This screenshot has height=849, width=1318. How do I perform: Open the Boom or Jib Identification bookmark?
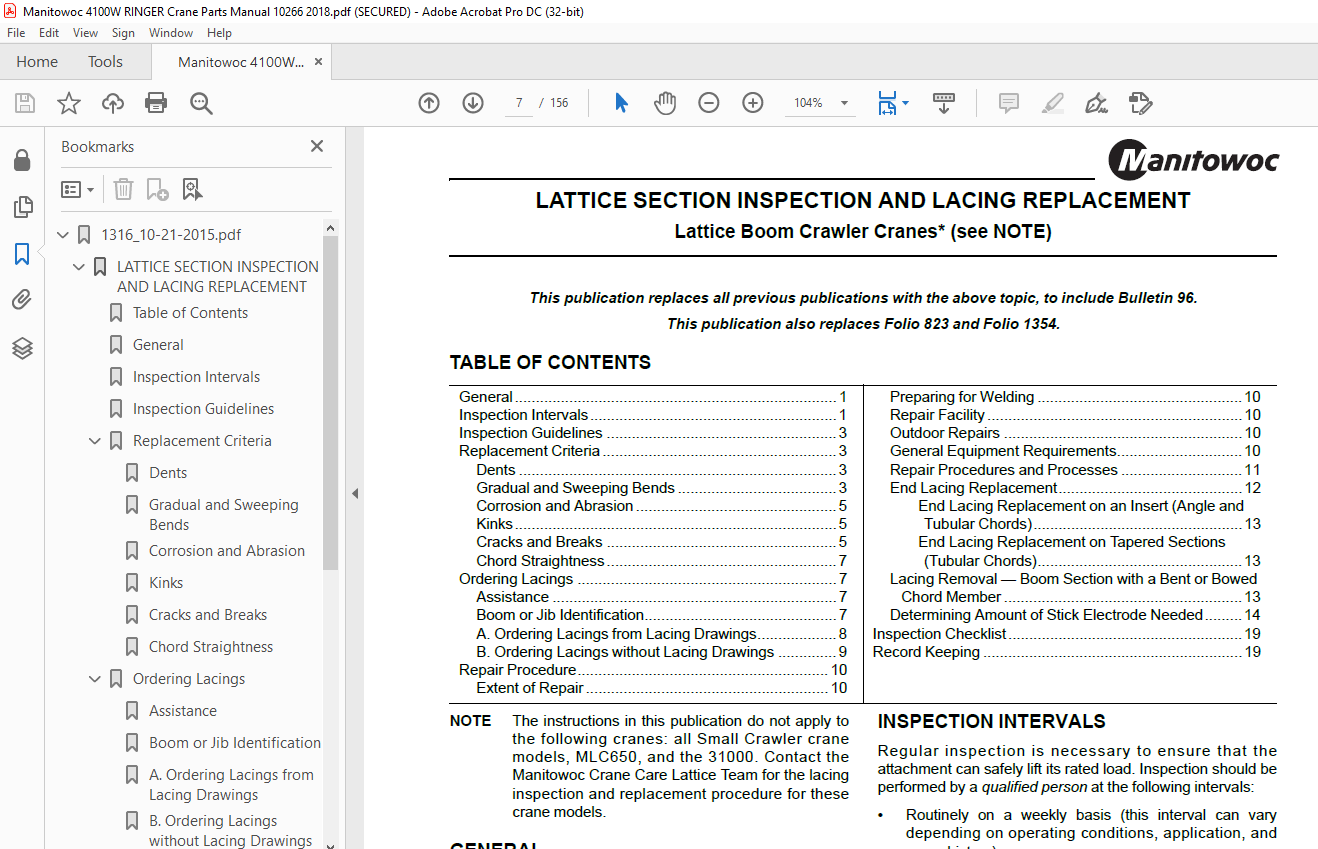pyautogui.click(x=235, y=743)
